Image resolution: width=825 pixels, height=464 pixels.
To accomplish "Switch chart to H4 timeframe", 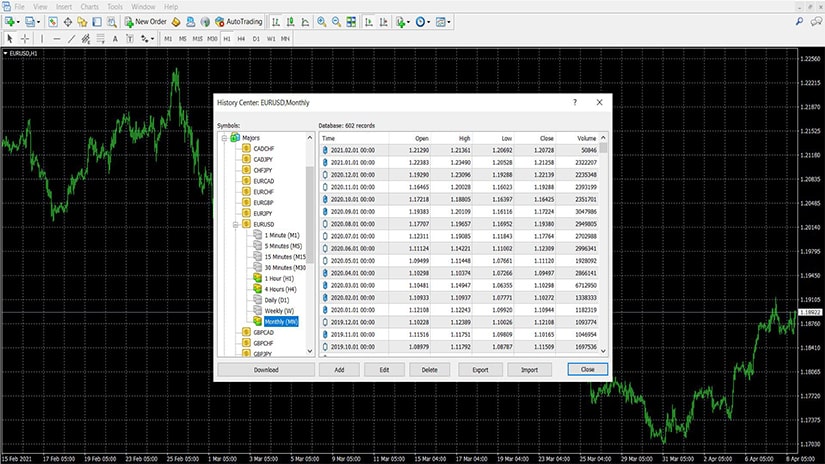I will (241, 39).
